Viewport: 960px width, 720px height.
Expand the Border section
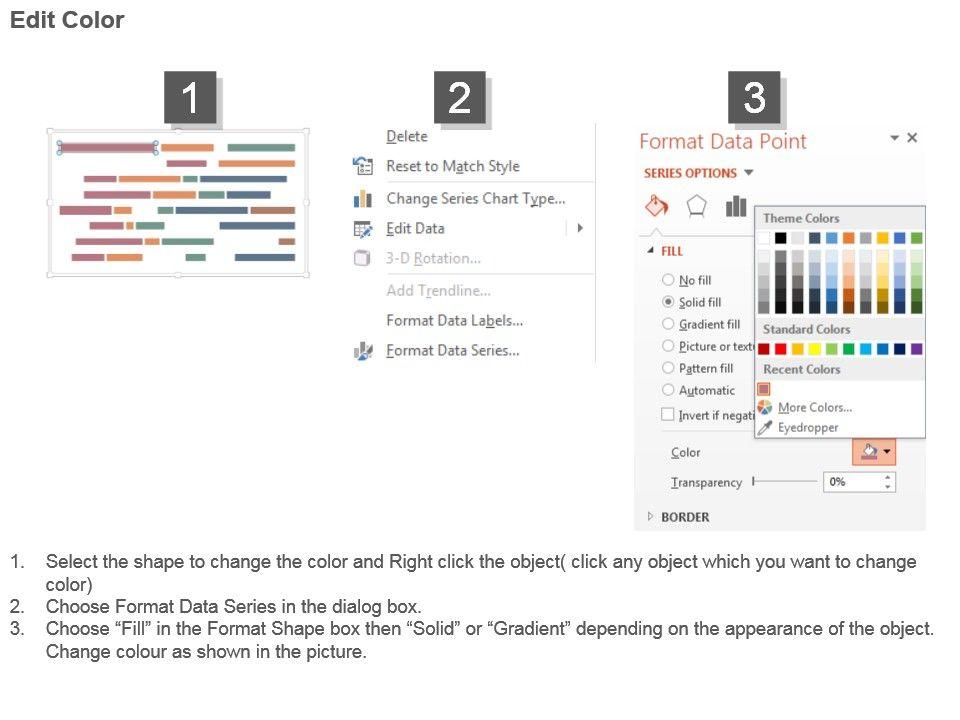pos(650,517)
